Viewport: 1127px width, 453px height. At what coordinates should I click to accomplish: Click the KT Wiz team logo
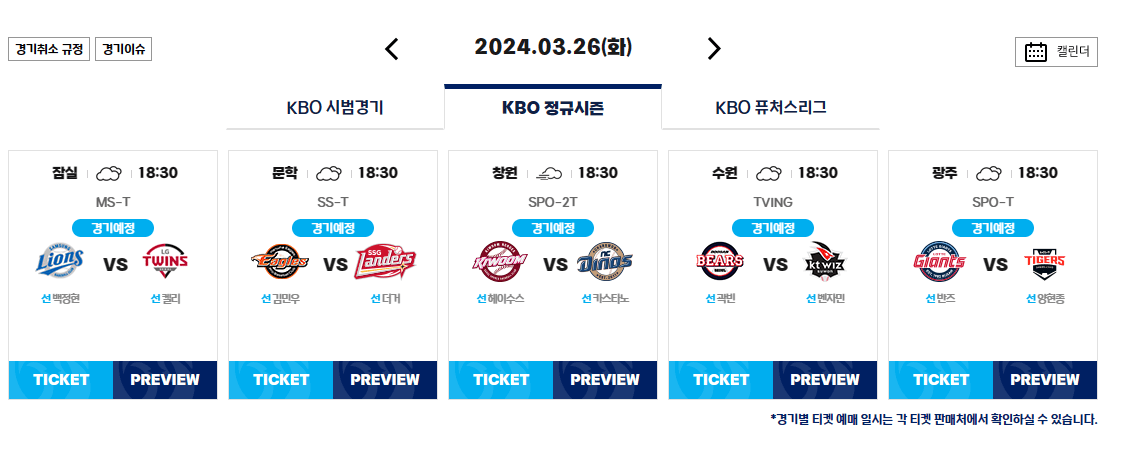[x=825, y=264]
